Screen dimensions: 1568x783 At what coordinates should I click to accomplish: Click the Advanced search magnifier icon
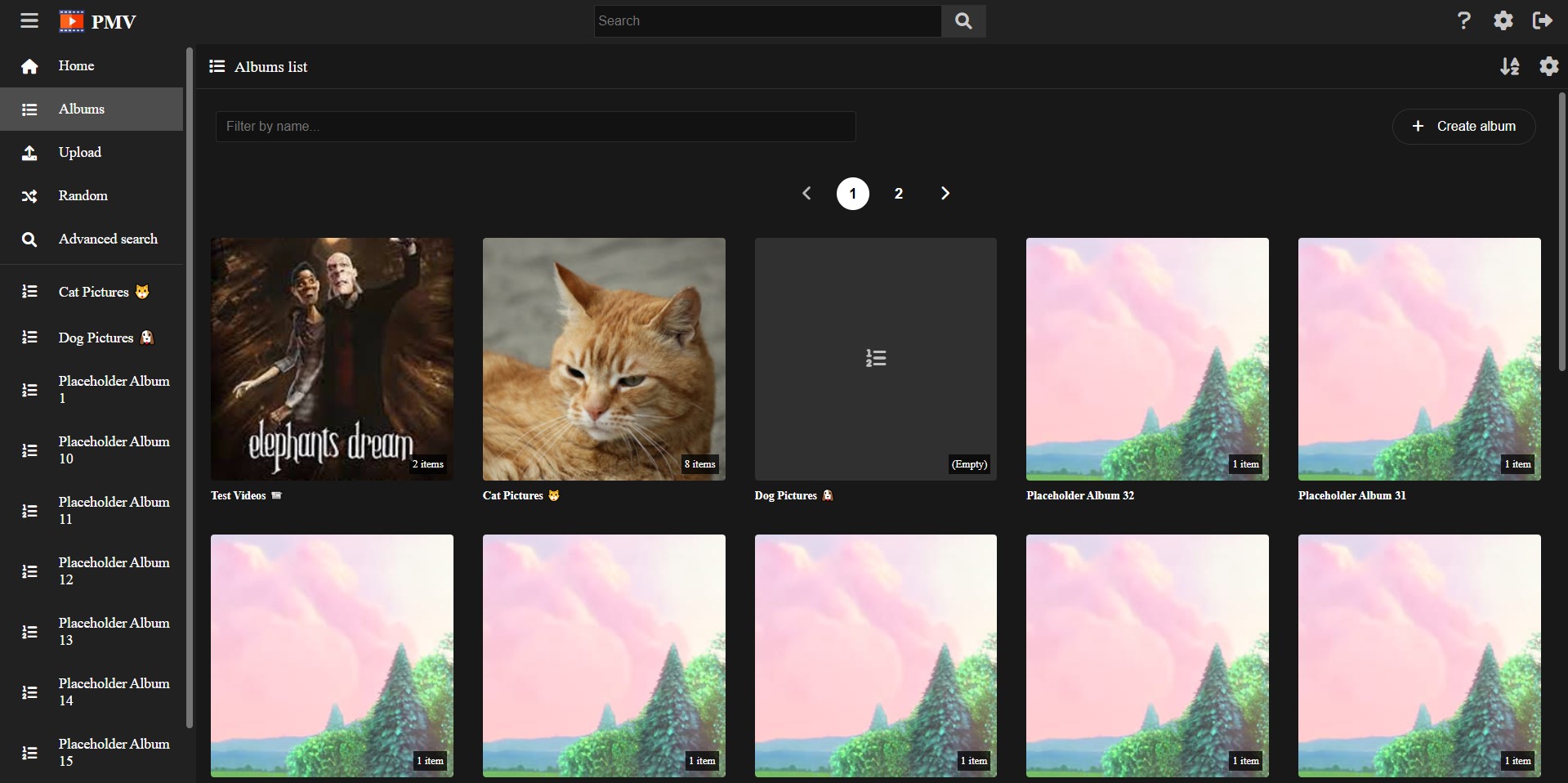pyautogui.click(x=29, y=239)
